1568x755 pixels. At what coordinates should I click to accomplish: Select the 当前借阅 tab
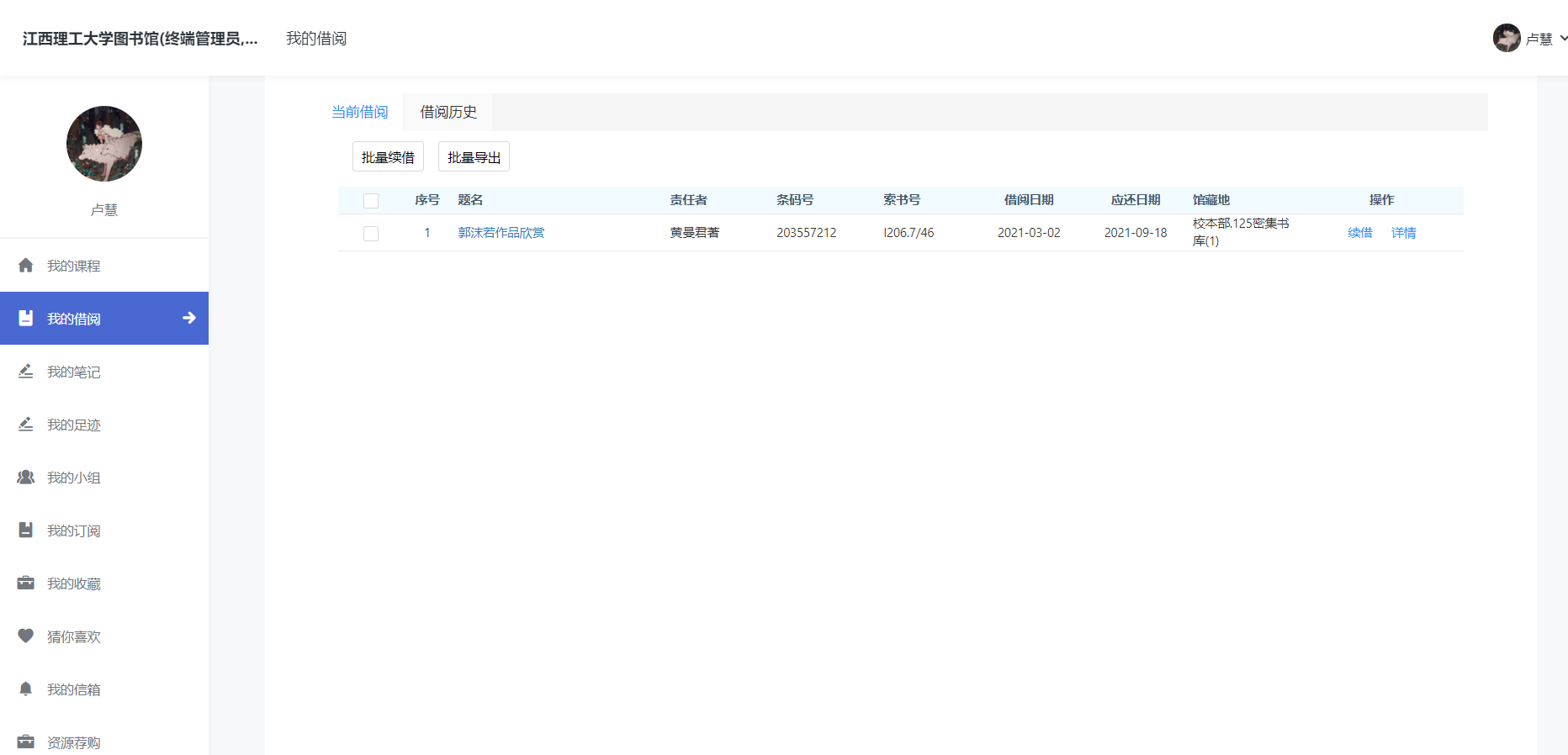pyautogui.click(x=360, y=112)
